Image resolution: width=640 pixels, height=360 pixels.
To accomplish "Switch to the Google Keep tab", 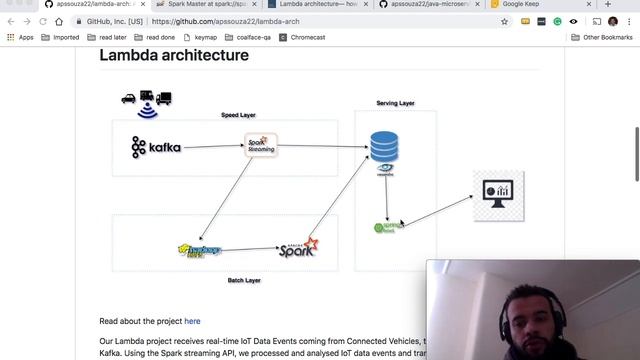I will tap(540, 4).
